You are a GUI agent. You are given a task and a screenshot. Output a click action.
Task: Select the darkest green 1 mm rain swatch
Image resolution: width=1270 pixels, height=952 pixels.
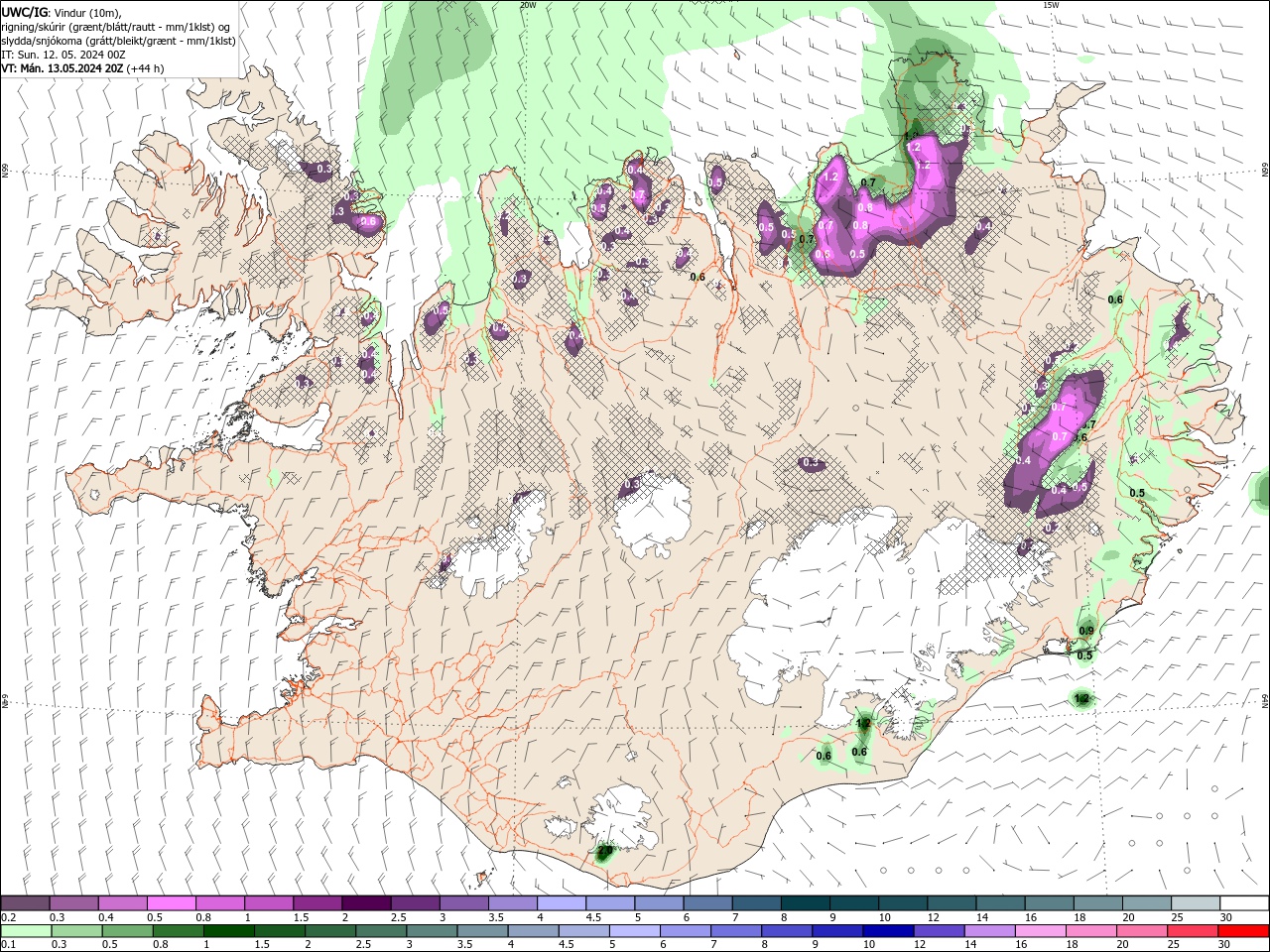(228, 931)
